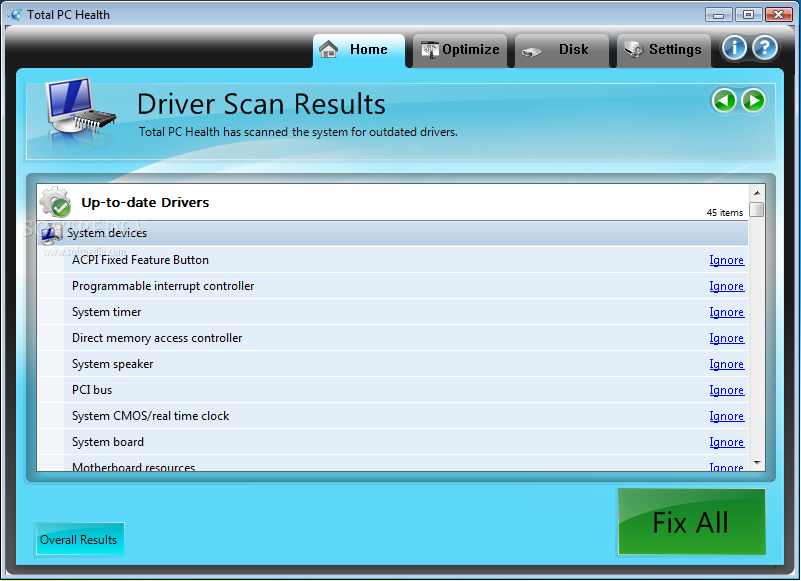
Task: Select the System CMOS/real time clock row
Action: click(393, 416)
